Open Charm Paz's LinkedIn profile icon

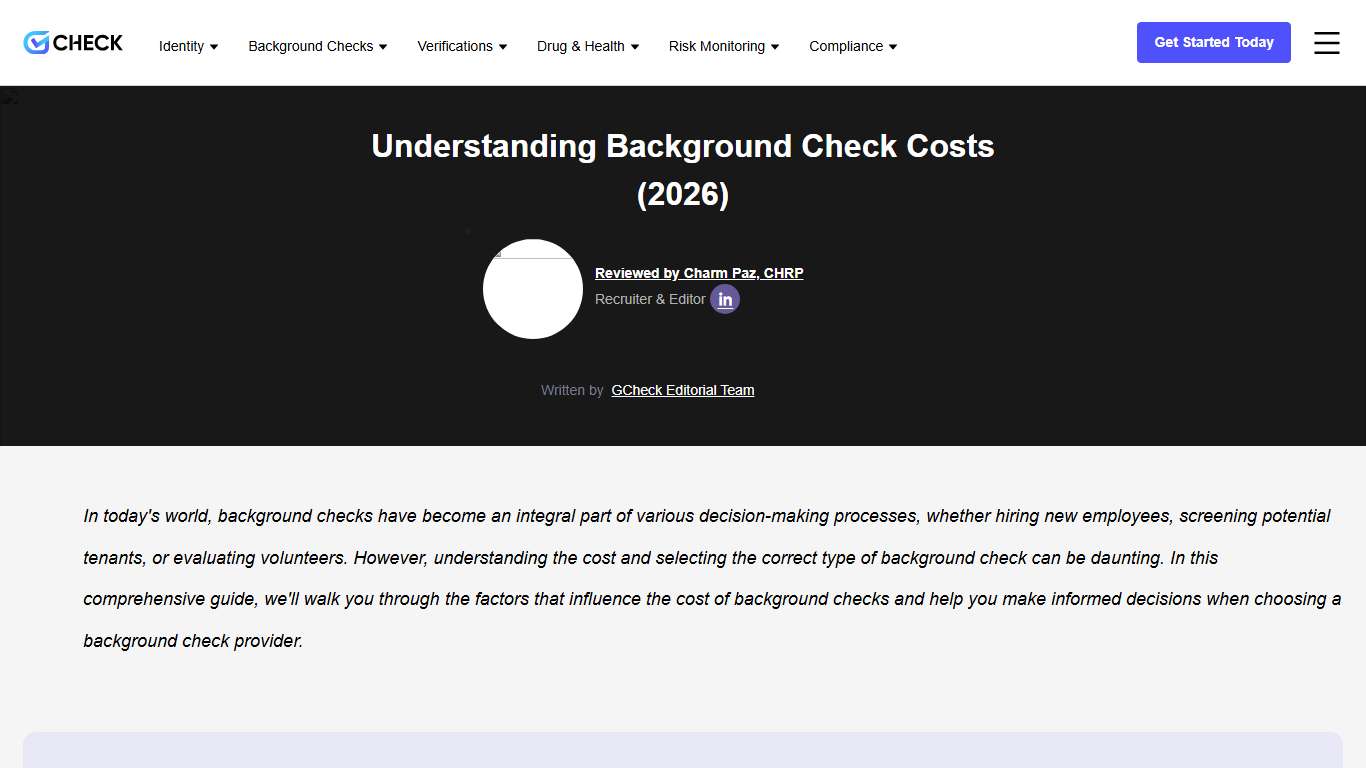(x=725, y=299)
